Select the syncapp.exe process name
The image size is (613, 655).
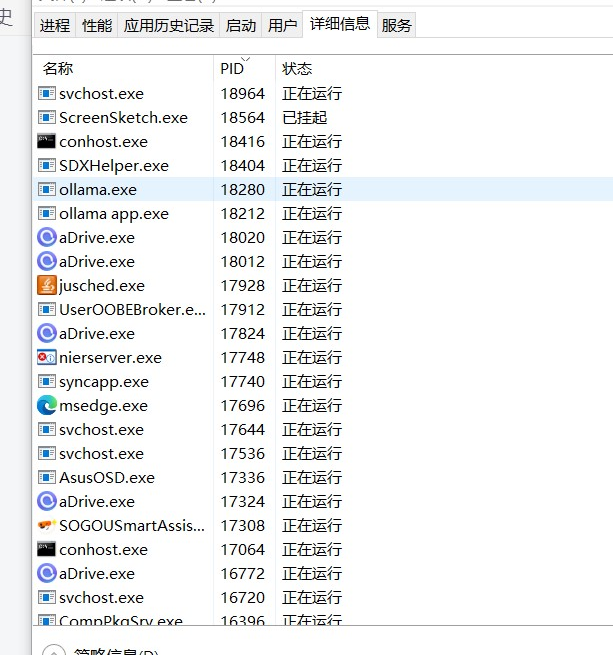[104, 382]
